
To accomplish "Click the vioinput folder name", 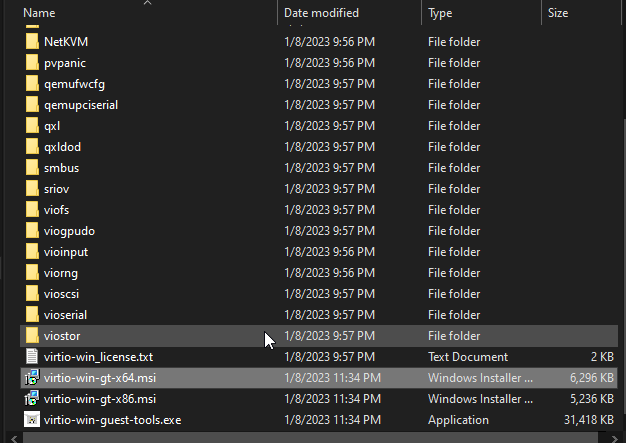I will [66, 252].
